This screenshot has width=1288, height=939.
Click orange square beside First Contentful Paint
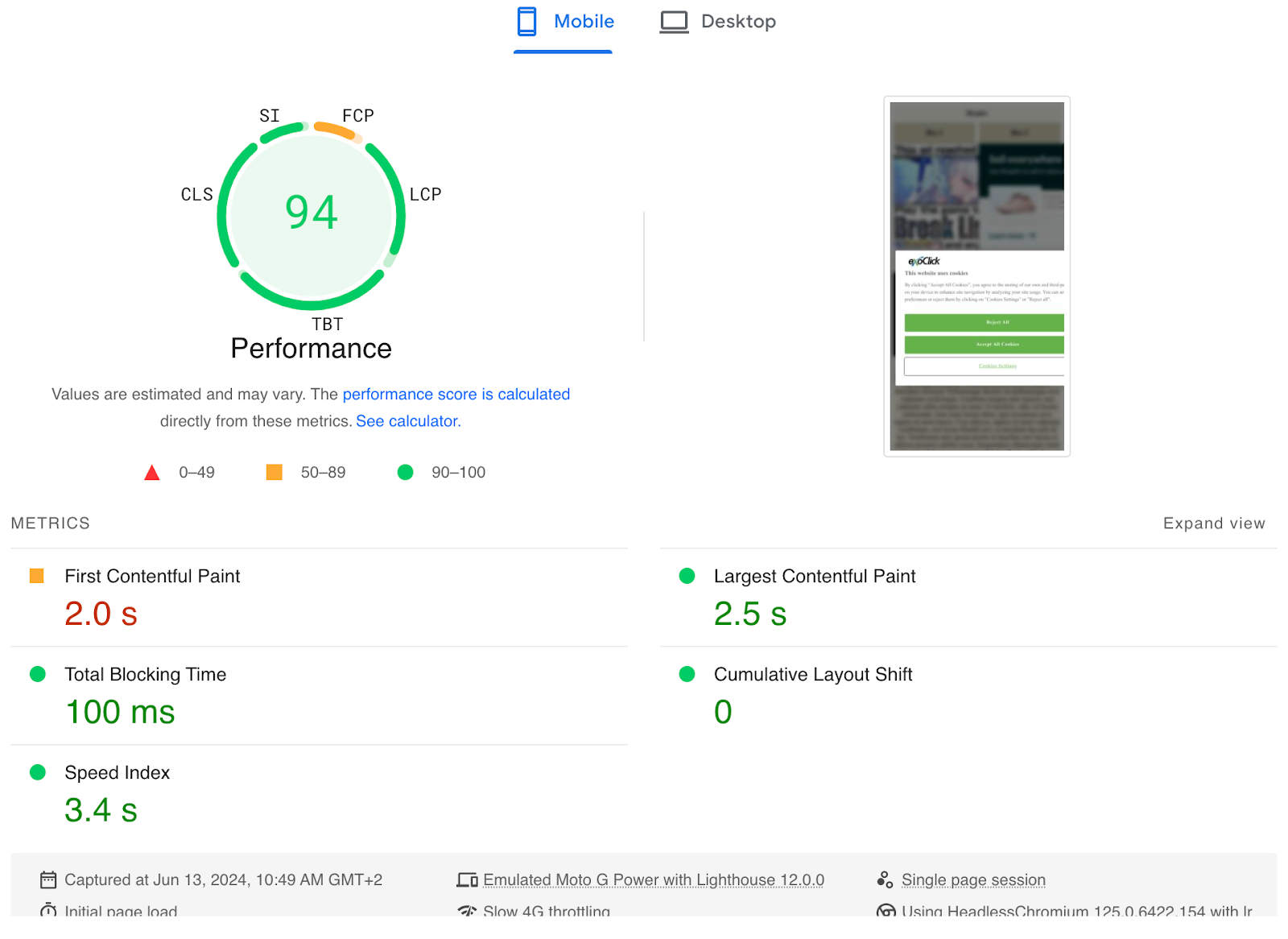click(37, 576)
